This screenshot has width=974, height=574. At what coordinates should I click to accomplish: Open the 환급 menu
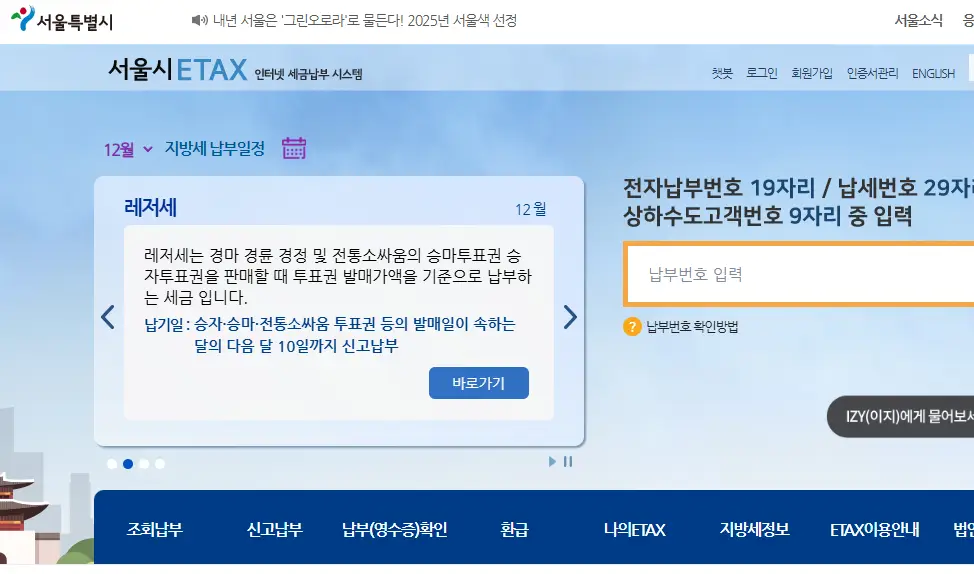tap(514, 529)
